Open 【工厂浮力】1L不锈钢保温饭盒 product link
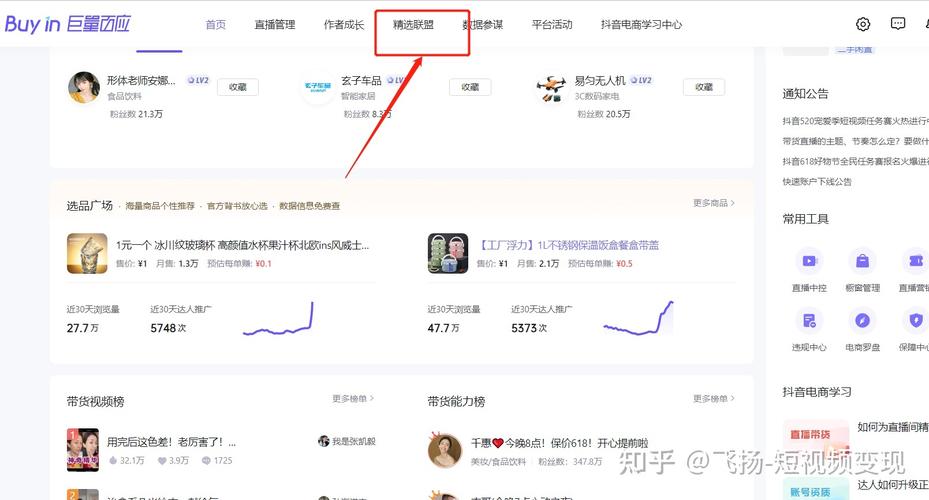Viewport: 929px width, 500px height. (568, 245)
